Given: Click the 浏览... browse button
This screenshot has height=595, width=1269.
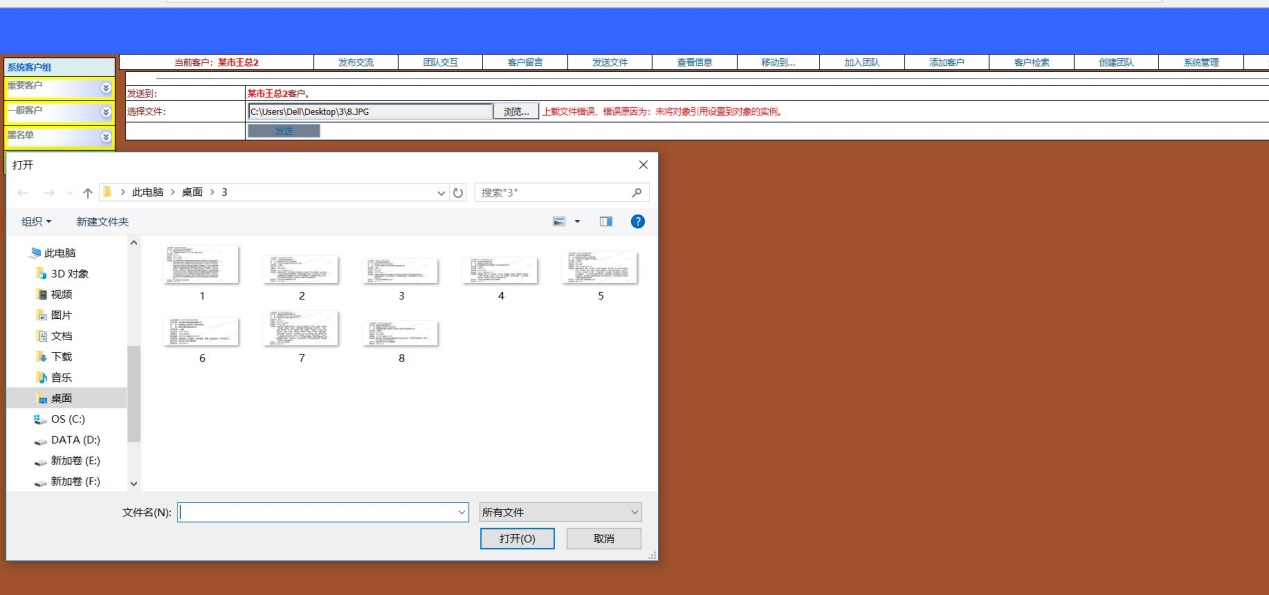Looking at the screenshot, I should pos(516,112).
